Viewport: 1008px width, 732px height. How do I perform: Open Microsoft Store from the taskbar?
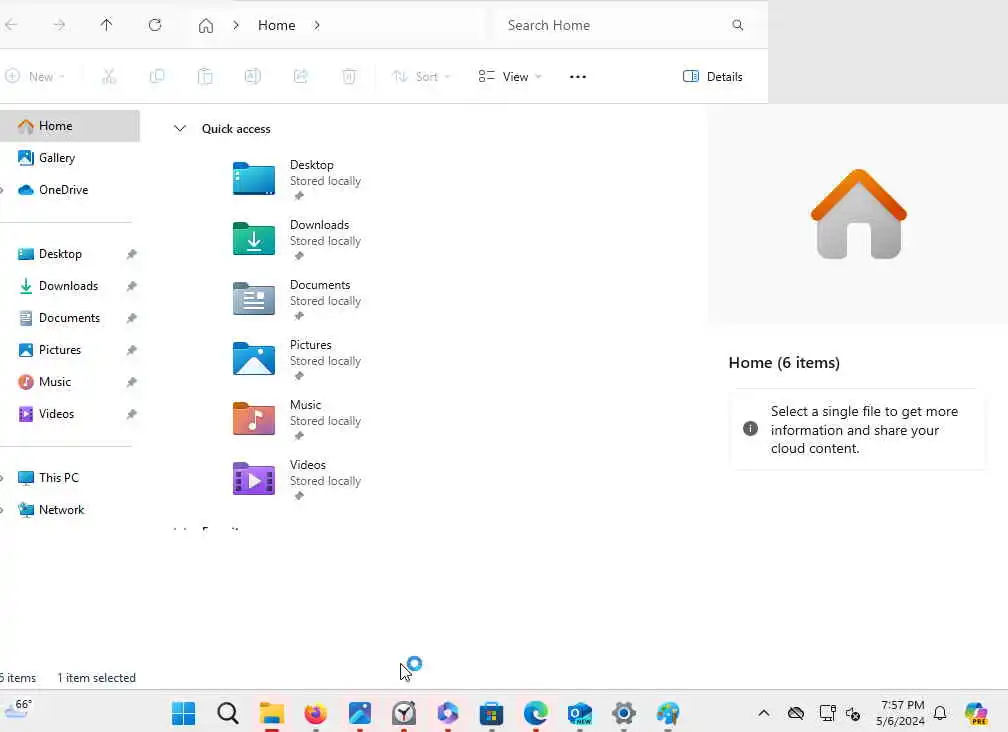[x=491, y=713]
